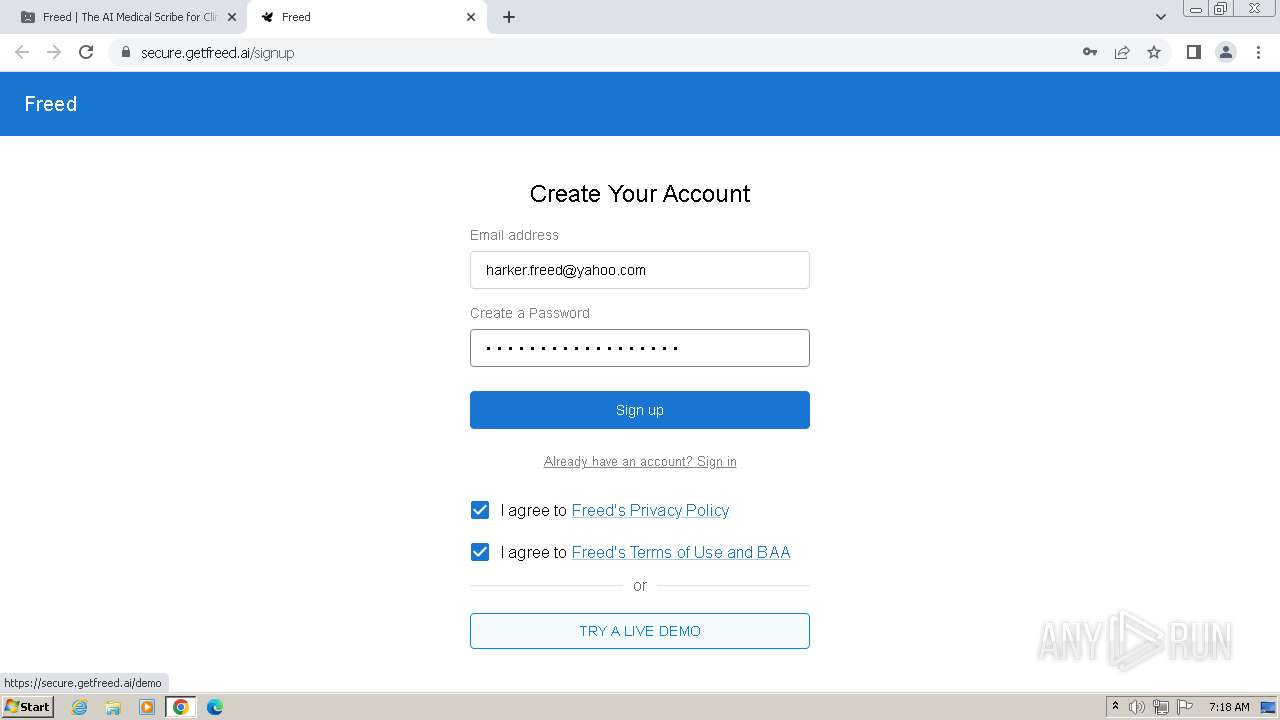Uncheck the Privacy Policy agreement checkbox
This screenshot has height=720, width=1280.
pyautogui.click(x=480, y=510)
